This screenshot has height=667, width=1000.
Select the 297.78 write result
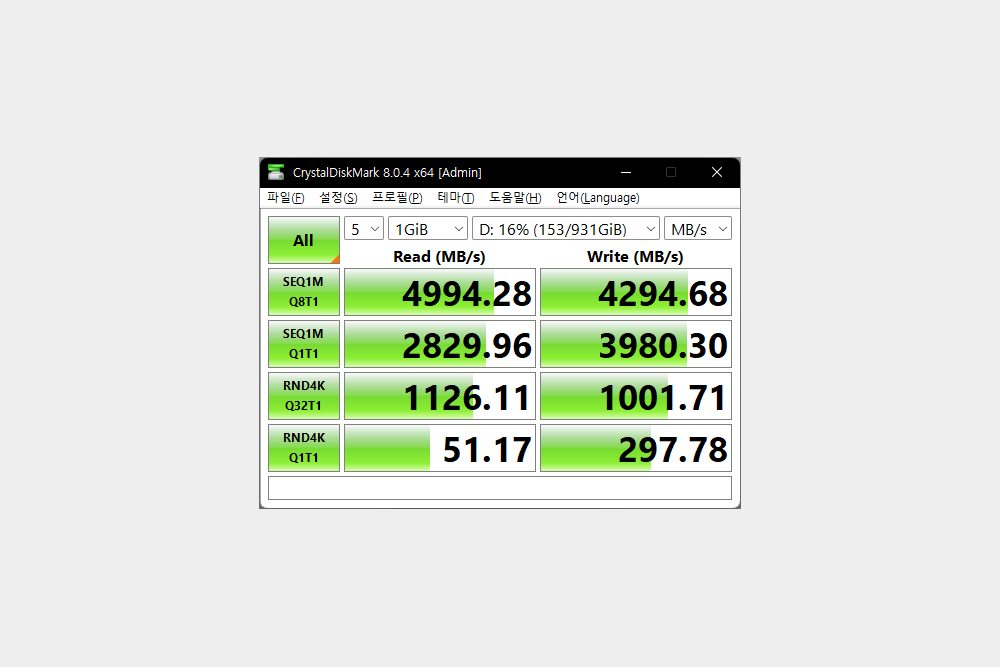coord(636,448)
